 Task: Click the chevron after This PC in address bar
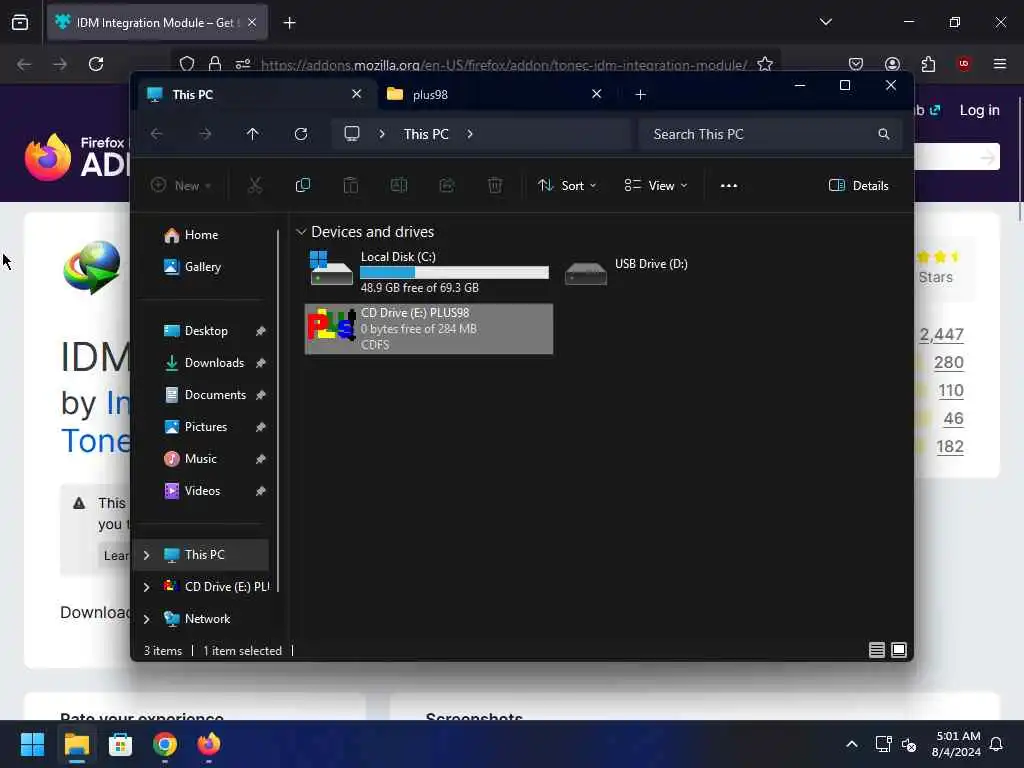click(x=470, y=134)
